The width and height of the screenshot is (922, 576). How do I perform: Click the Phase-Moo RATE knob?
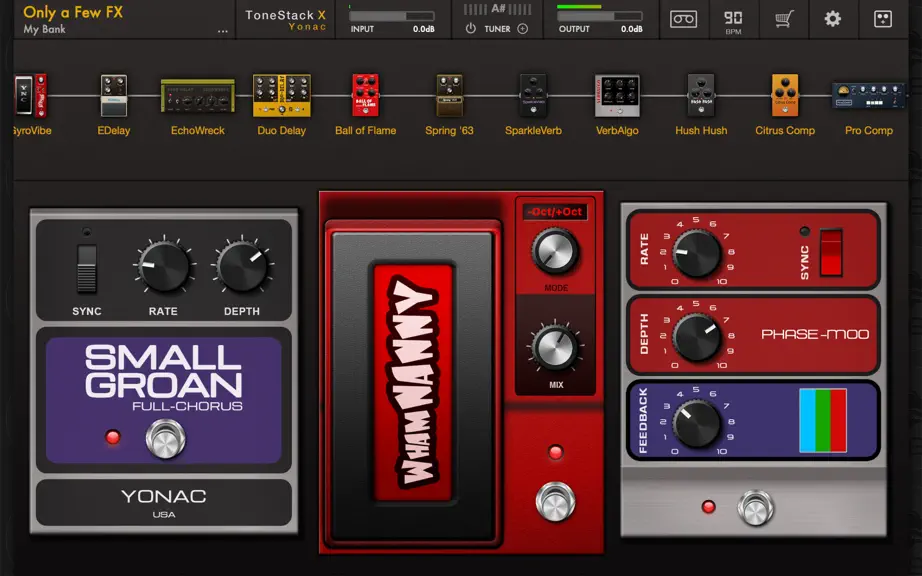coord(697,253)
